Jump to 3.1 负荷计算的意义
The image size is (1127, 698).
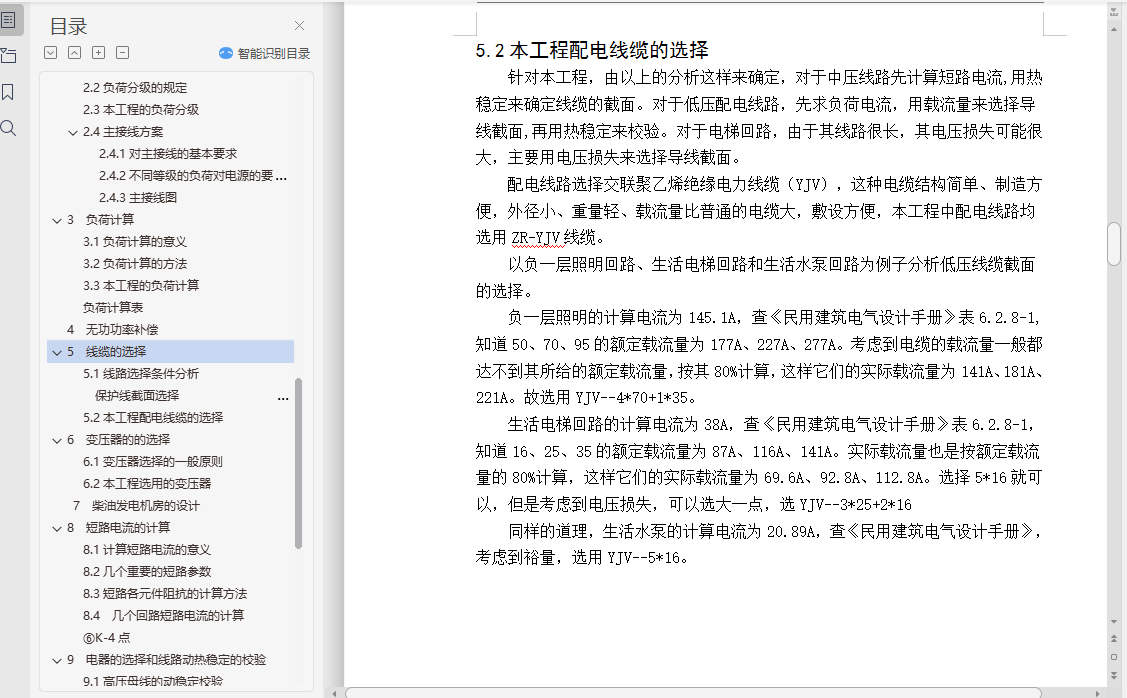(134, 242)
